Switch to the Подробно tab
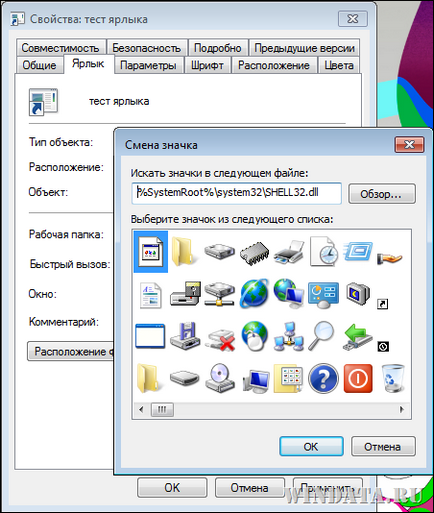Image resolution: width=434 pixels, height=513 pixels. coord(218,48)
